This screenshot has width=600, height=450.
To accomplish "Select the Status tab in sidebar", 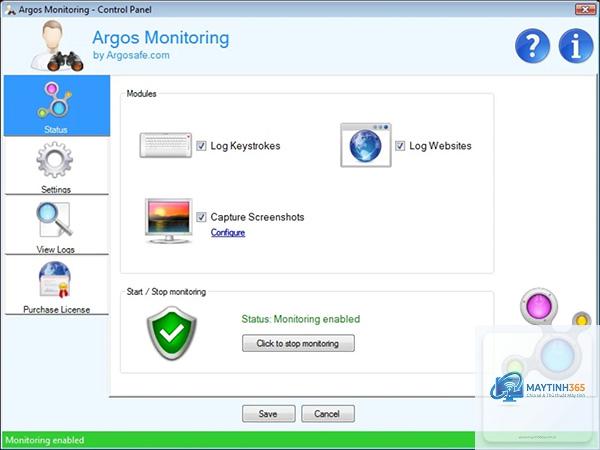I will pos(57,106).
